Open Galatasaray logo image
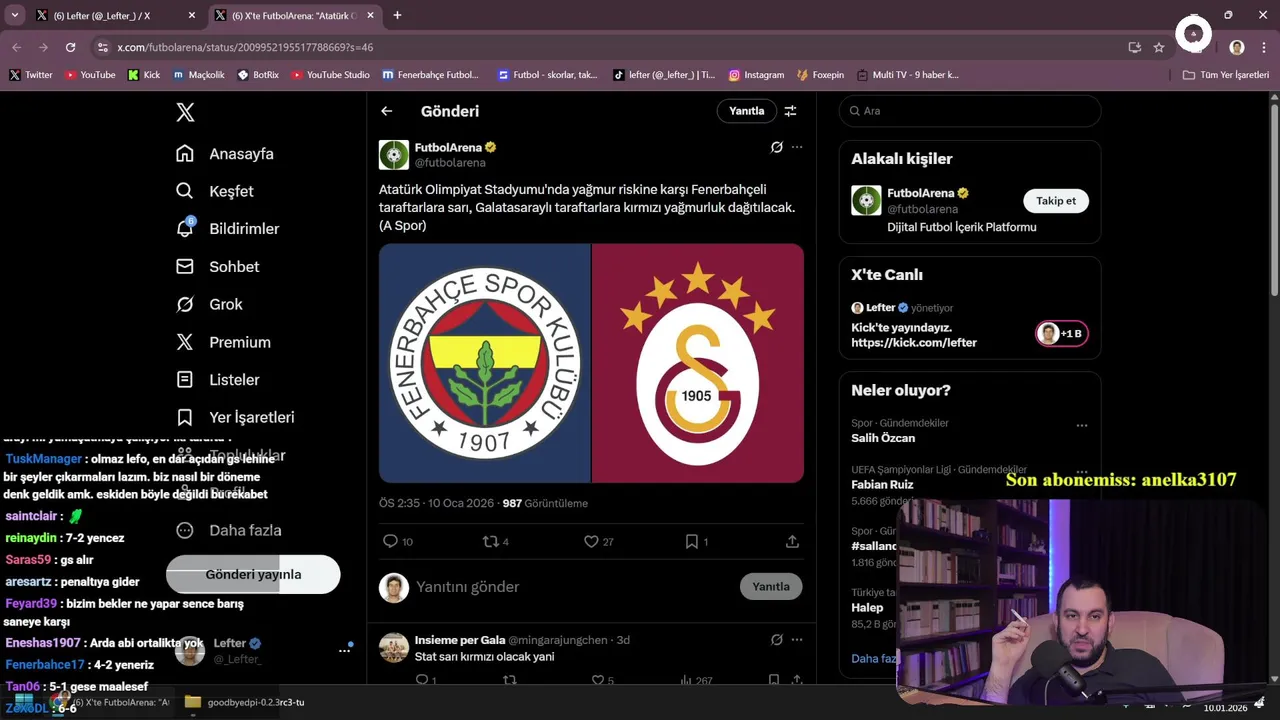Screen dimensions: 1280x720 point(698,363)
